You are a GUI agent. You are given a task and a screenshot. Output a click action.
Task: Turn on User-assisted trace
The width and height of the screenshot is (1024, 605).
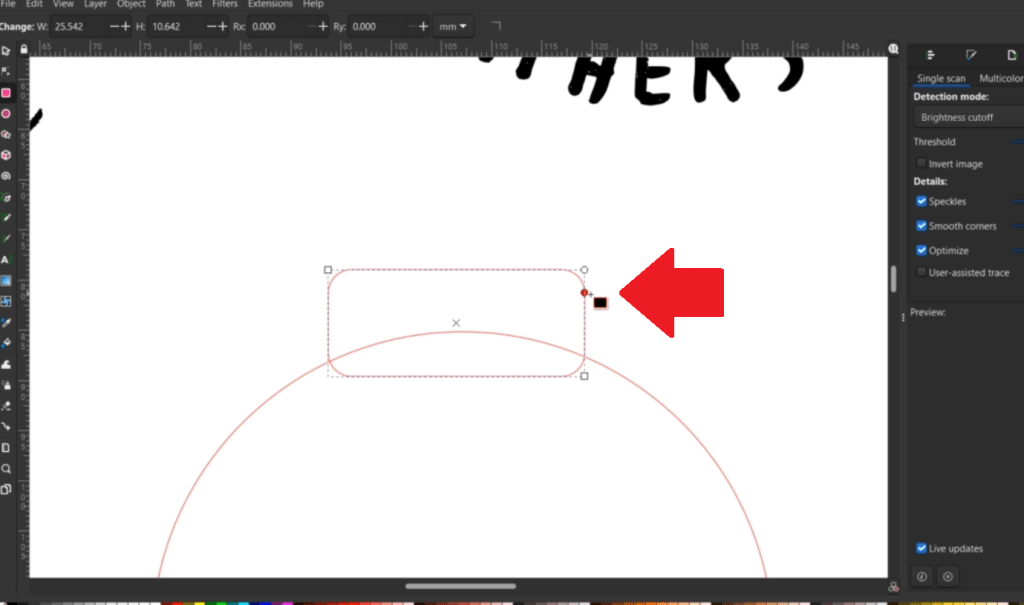pyautogui.click(x=921, y=272)
